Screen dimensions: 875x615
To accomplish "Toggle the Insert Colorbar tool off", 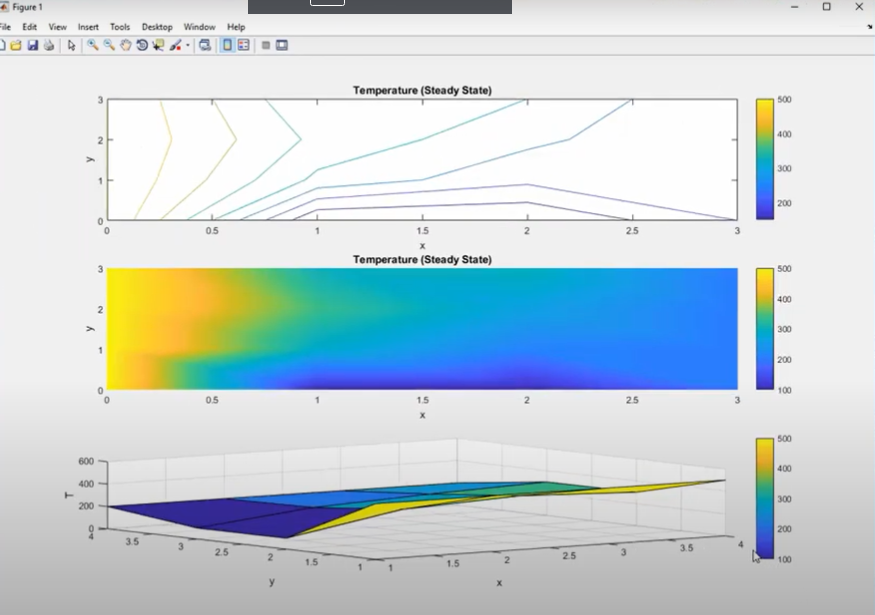I will click(228, 44).
